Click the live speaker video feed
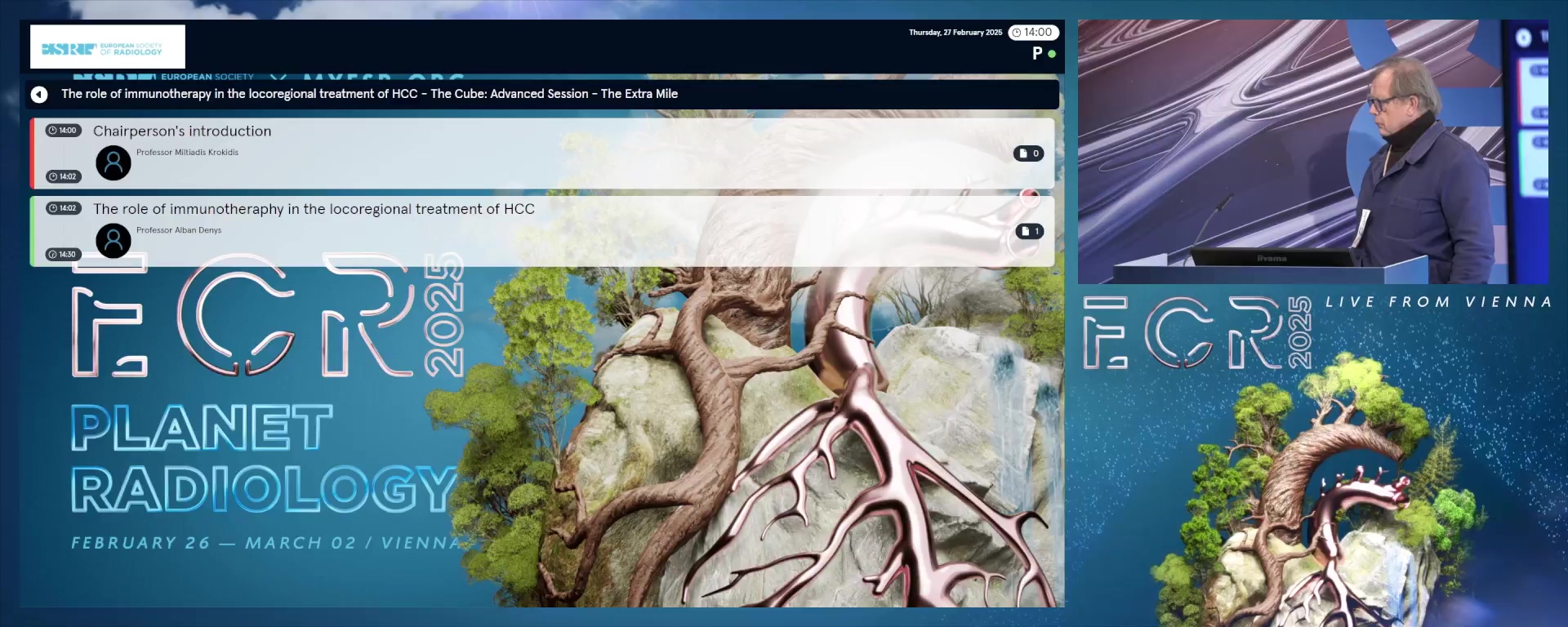Screen dimensions: 1568x627 pos(1313,152)
